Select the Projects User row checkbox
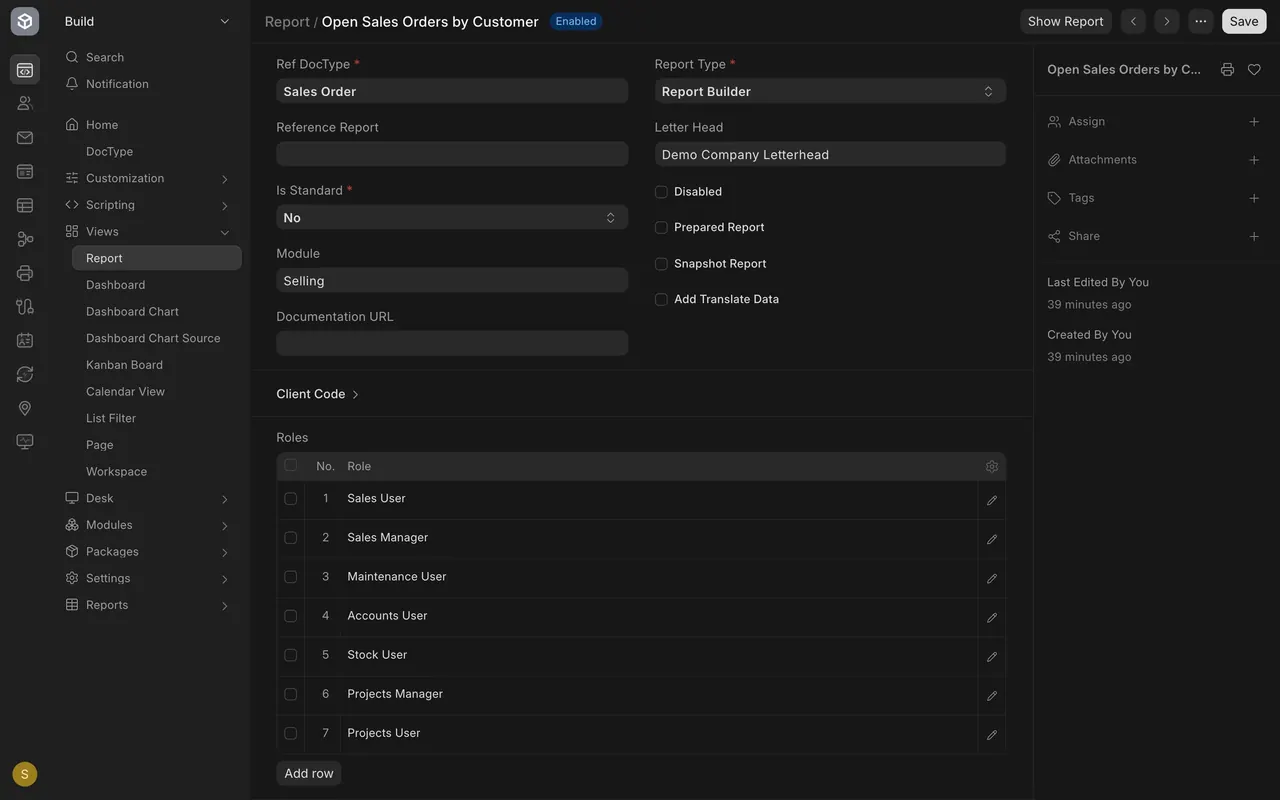 click(291, 733)
